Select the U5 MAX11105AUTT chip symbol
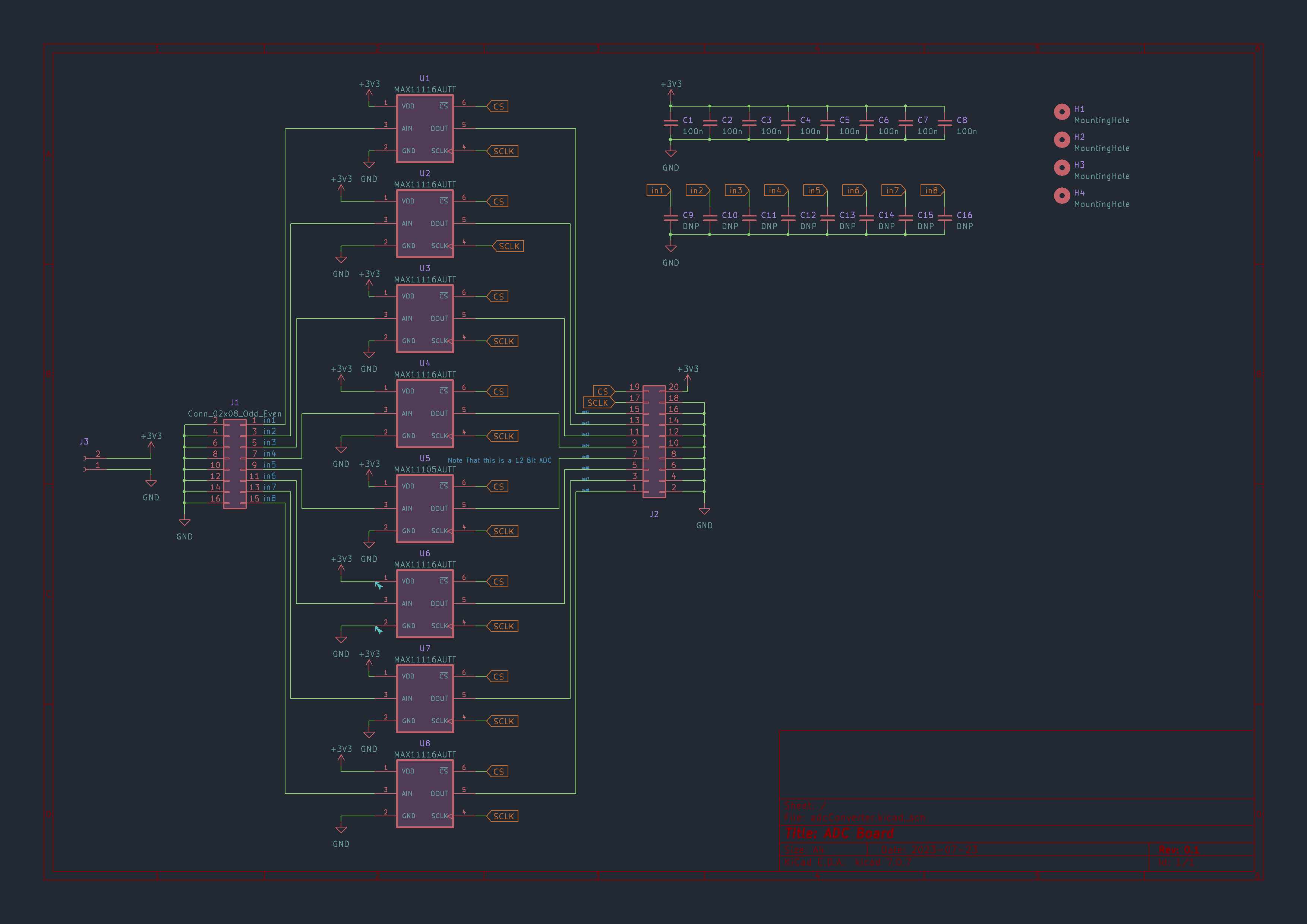Viewport: 1307px width, 924px height. 424,509
